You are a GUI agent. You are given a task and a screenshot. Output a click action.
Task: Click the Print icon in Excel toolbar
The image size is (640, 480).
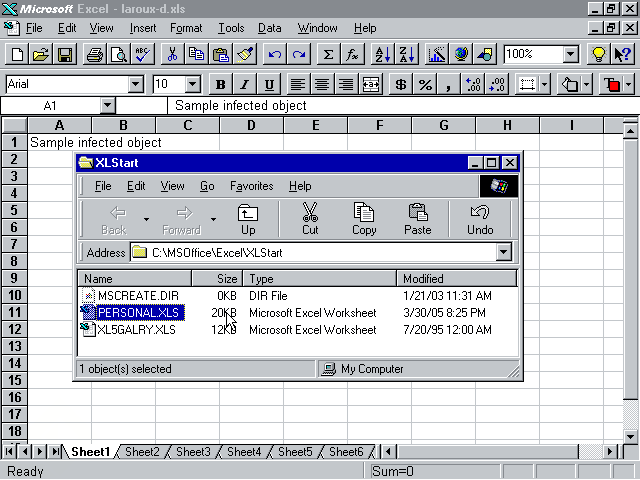coord(95,54)
